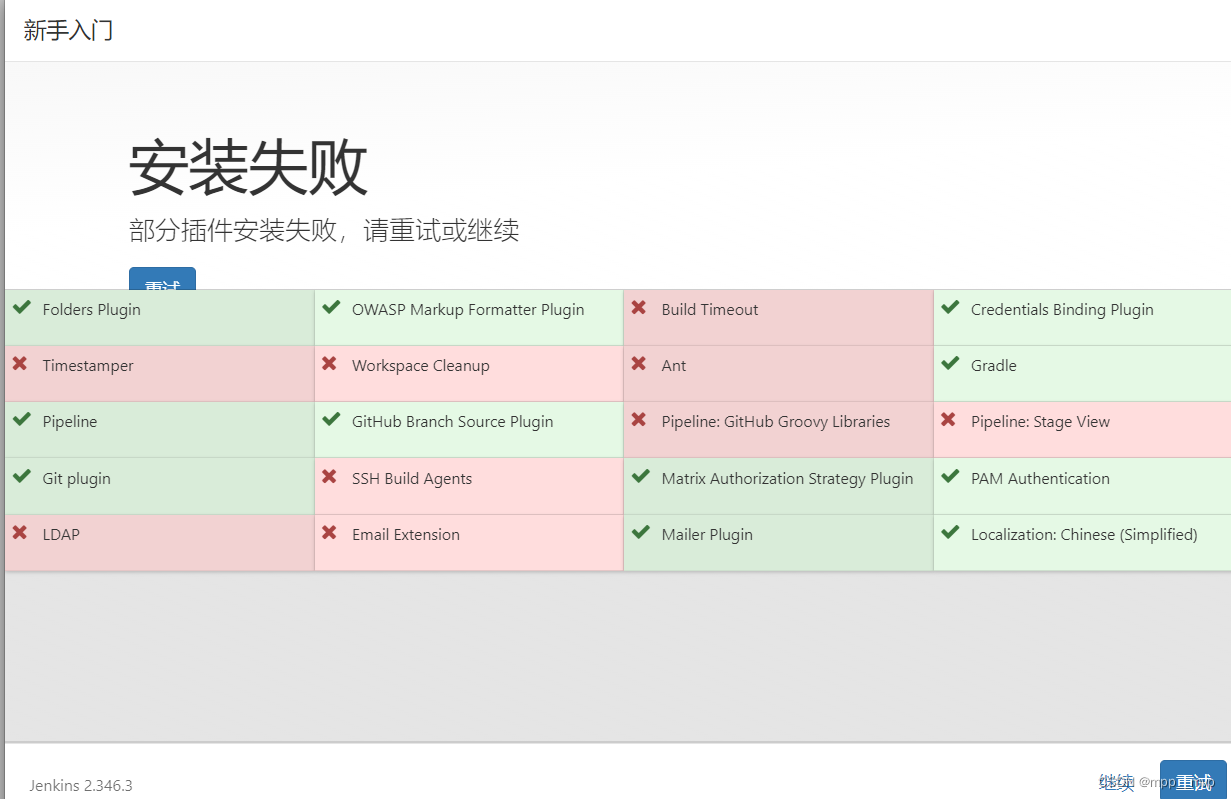Select the LDAP label
Viewport: 1231px width, 799px height.
point(61,535)
